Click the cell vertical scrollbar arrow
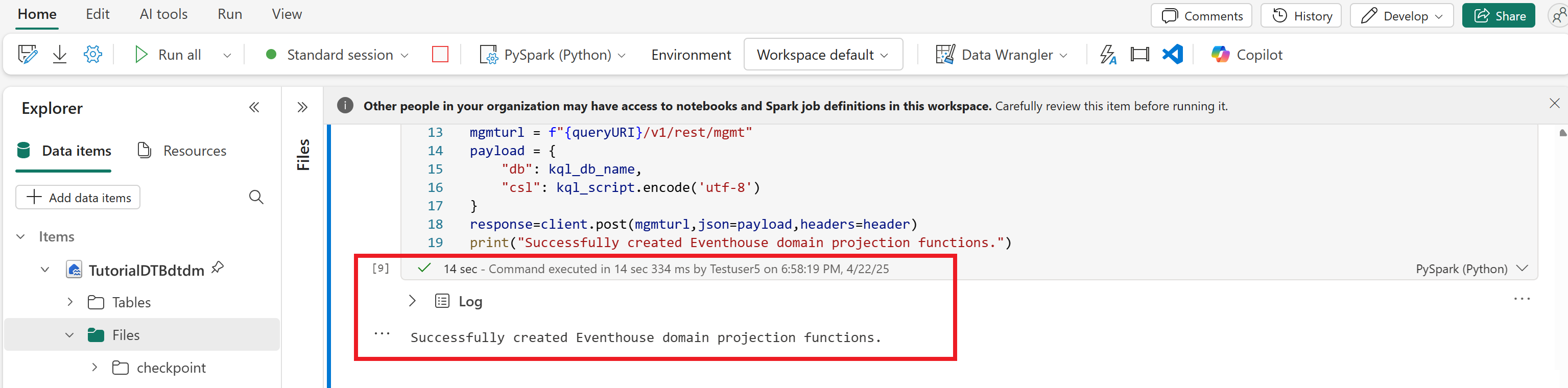This screenshot has width=1568, height=388. (1562, 133)
